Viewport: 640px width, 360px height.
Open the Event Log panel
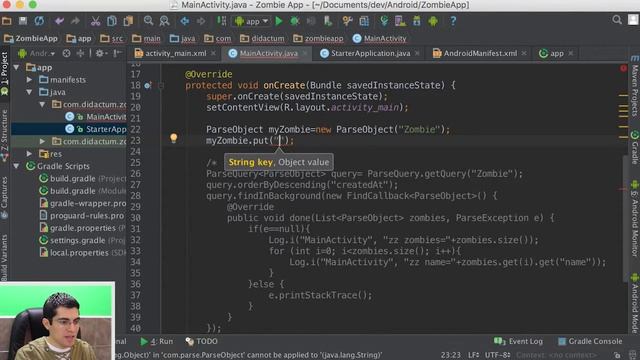pyautogui.click(x=518, y=341)
